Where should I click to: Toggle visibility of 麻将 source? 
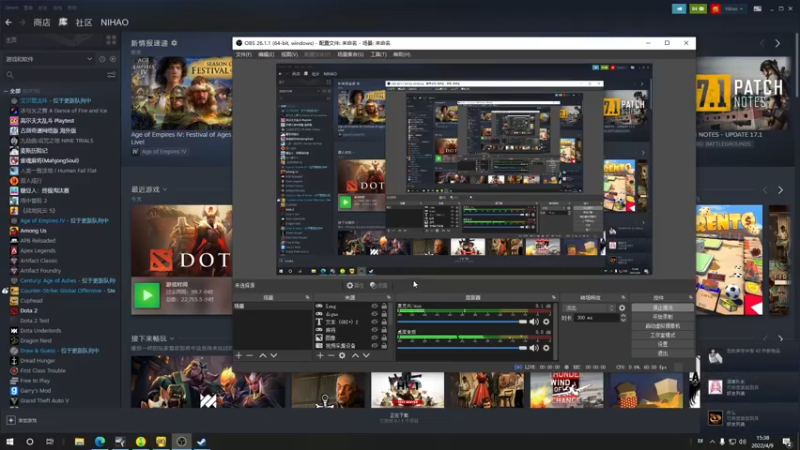374,330
